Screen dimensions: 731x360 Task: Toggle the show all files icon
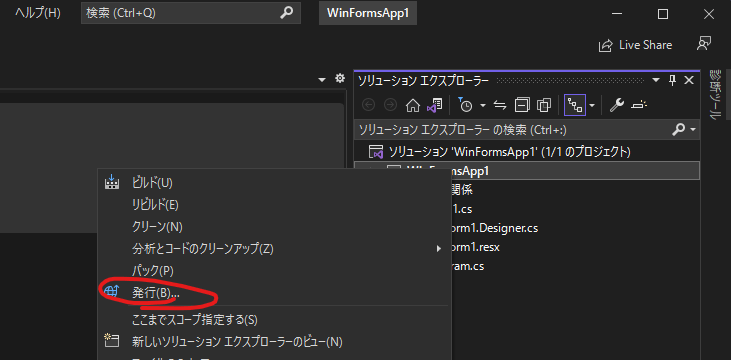[544, 105]
